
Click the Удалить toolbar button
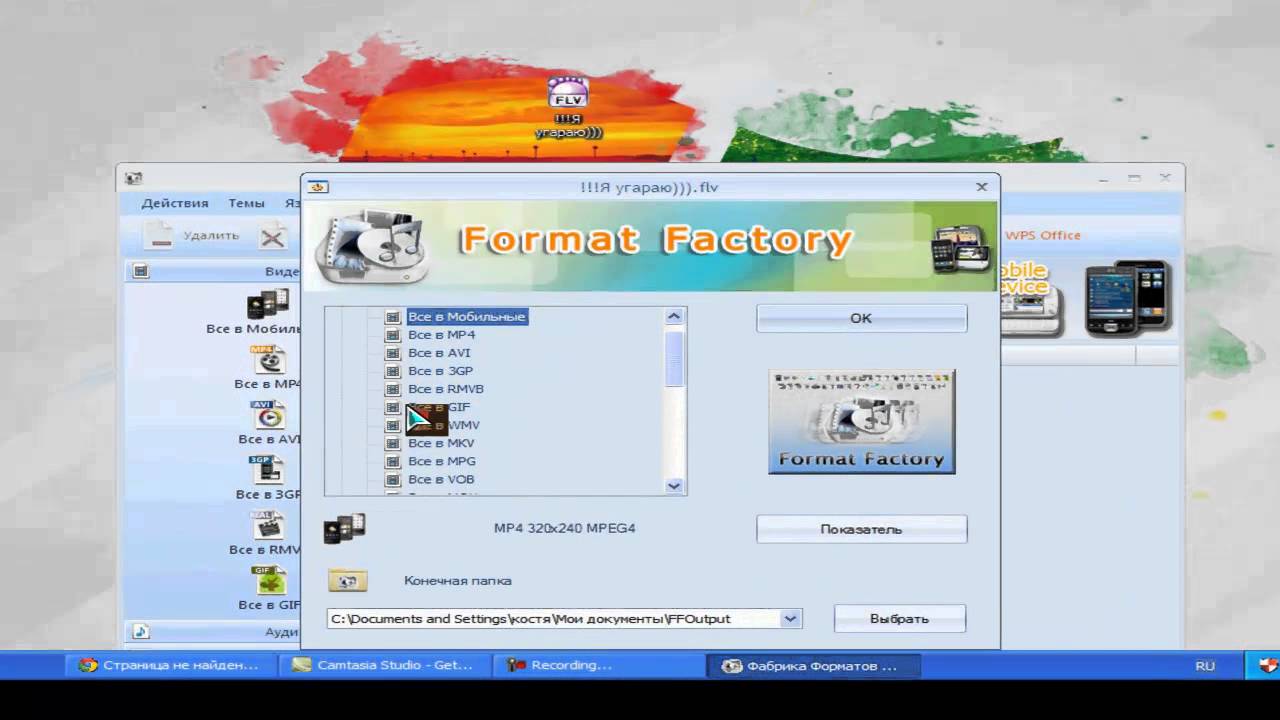pyautogui.click(x=192, y=236)
